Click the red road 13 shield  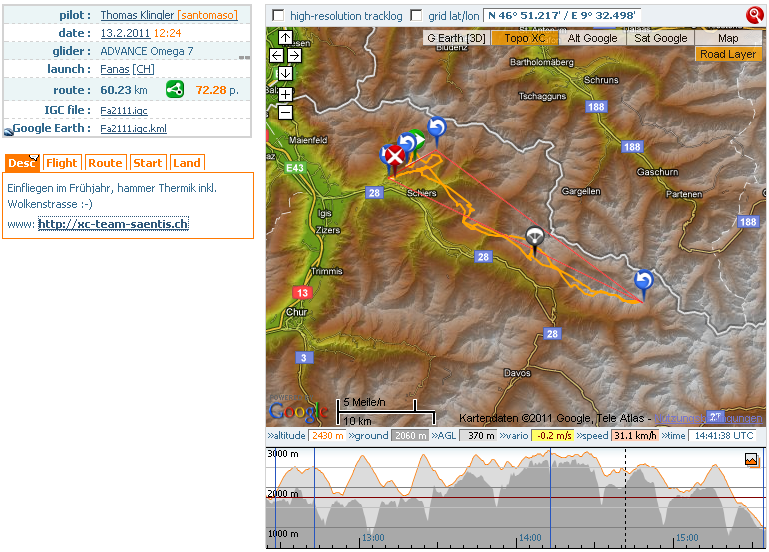[x=302, y=293]
